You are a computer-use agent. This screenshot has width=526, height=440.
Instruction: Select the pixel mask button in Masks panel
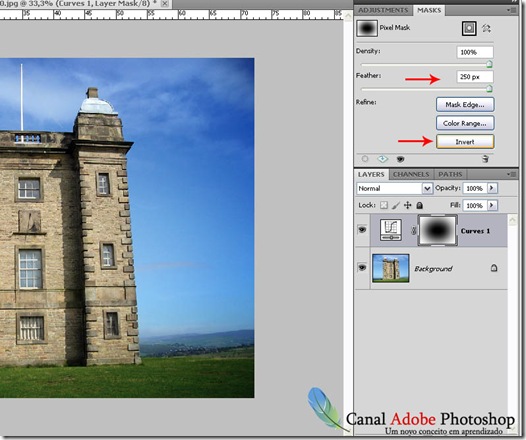tap(469, 28)
